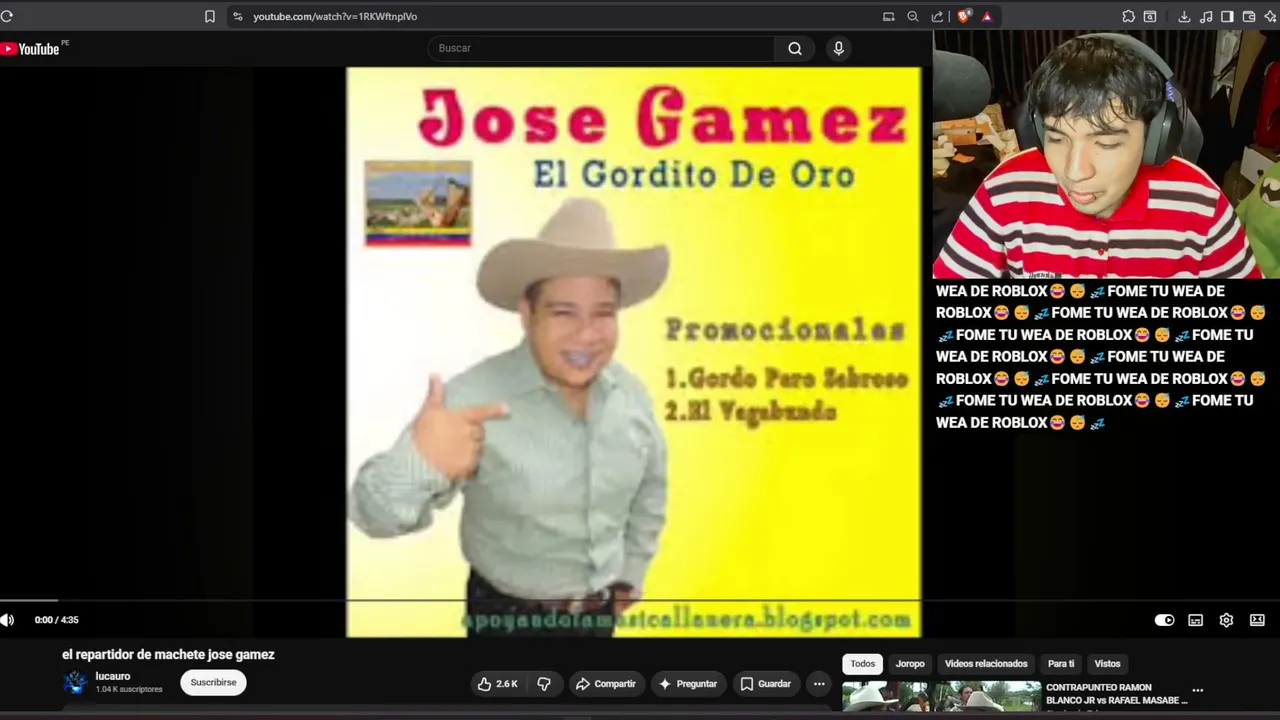
Task: Submit search with the magnifying glass button
Action: click(795, 48)
